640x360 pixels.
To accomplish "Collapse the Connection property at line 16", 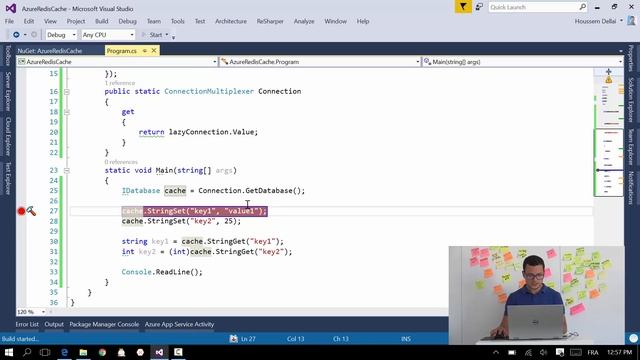I will coord(67,92).
